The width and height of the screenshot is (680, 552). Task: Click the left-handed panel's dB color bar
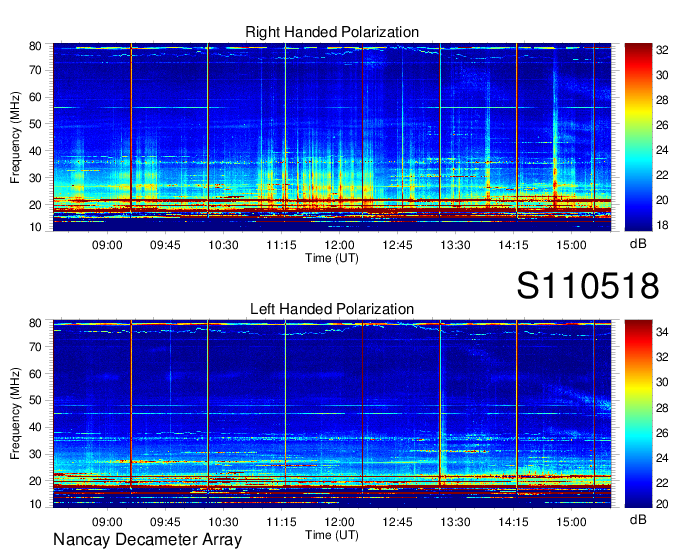638,414
